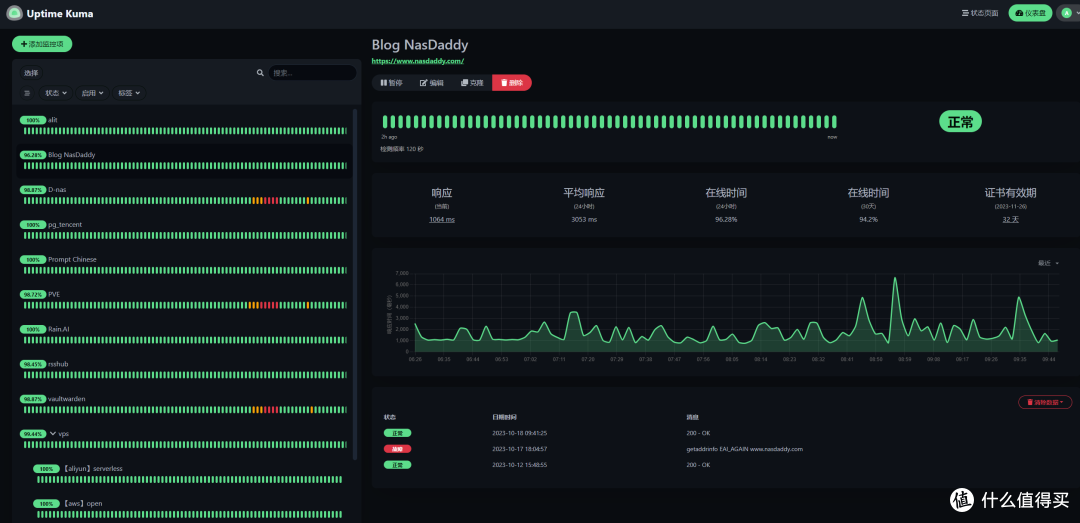This screenshot has width=1080, height=523.
Task: Click the 选择 selection mode button
Action: click(x=32, y=73)
